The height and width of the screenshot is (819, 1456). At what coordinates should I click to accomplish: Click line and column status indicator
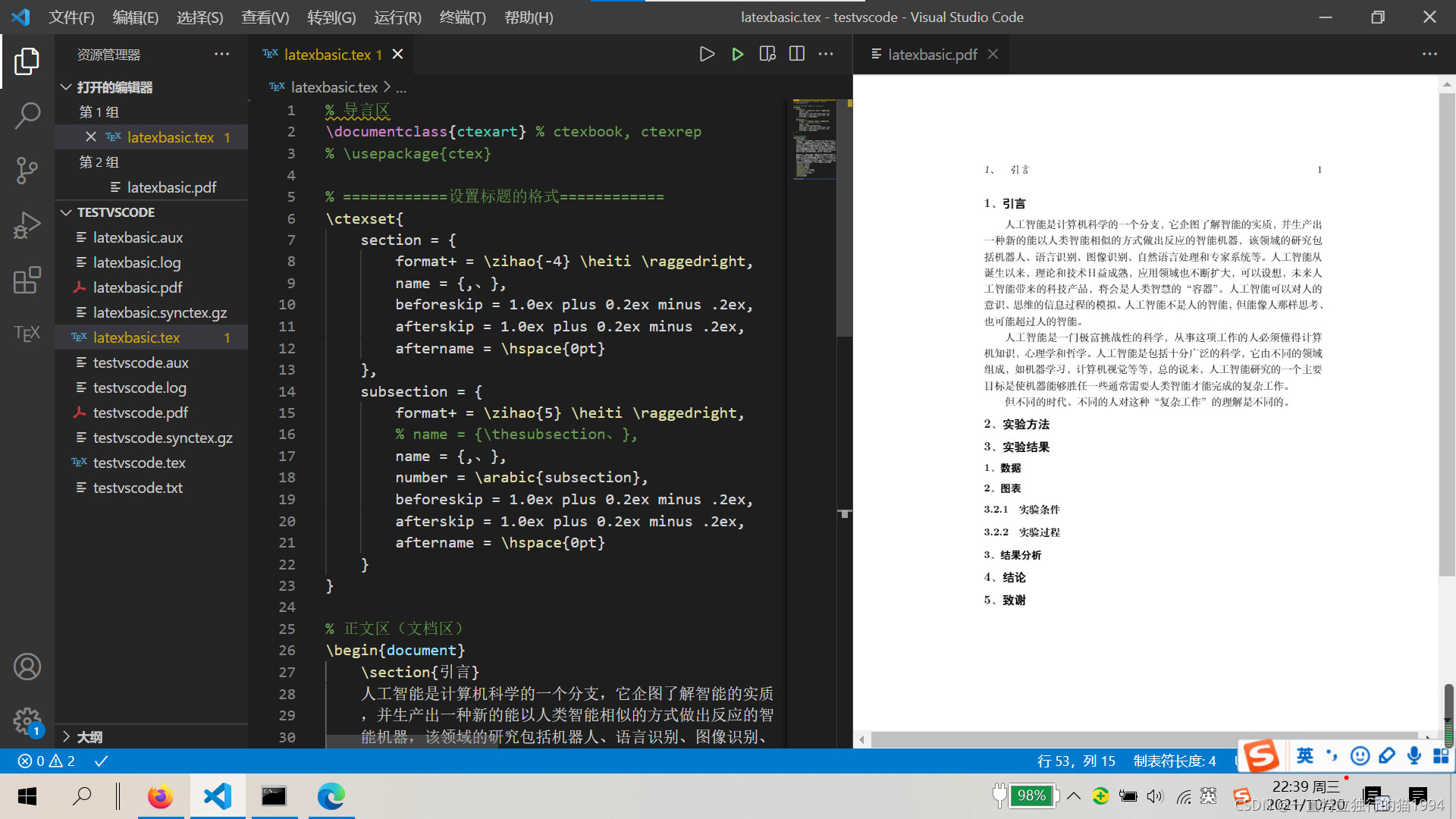tap(1076, 761)
